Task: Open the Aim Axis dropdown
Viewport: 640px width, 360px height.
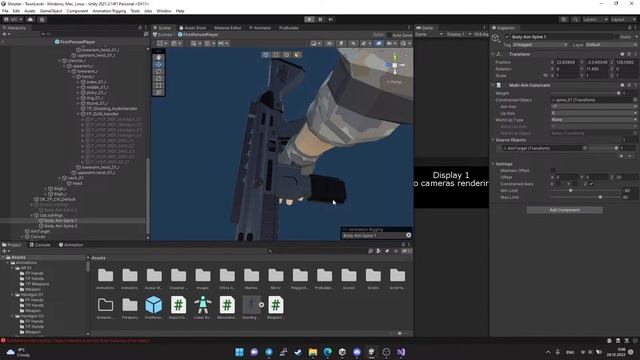Action: [x=594, y=107]
